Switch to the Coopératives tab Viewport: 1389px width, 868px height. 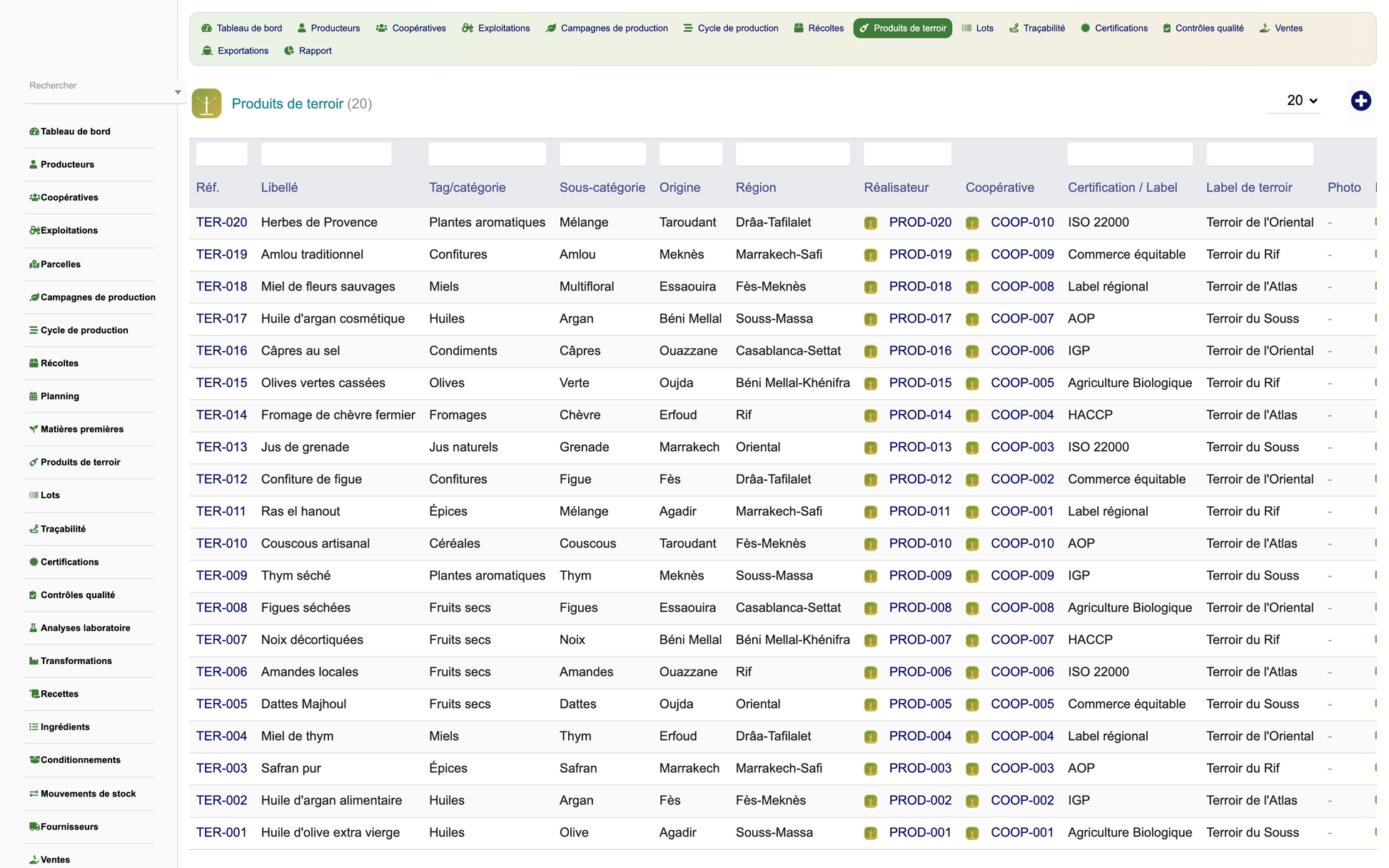click(410, 29)
